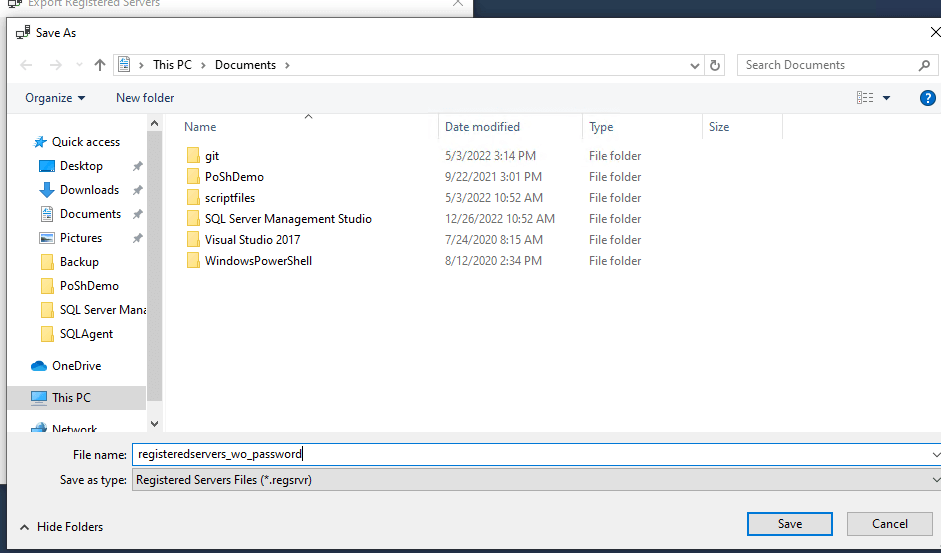941x553 pixels.
Task: Close the Save As dialog
Action: (934, 32)
